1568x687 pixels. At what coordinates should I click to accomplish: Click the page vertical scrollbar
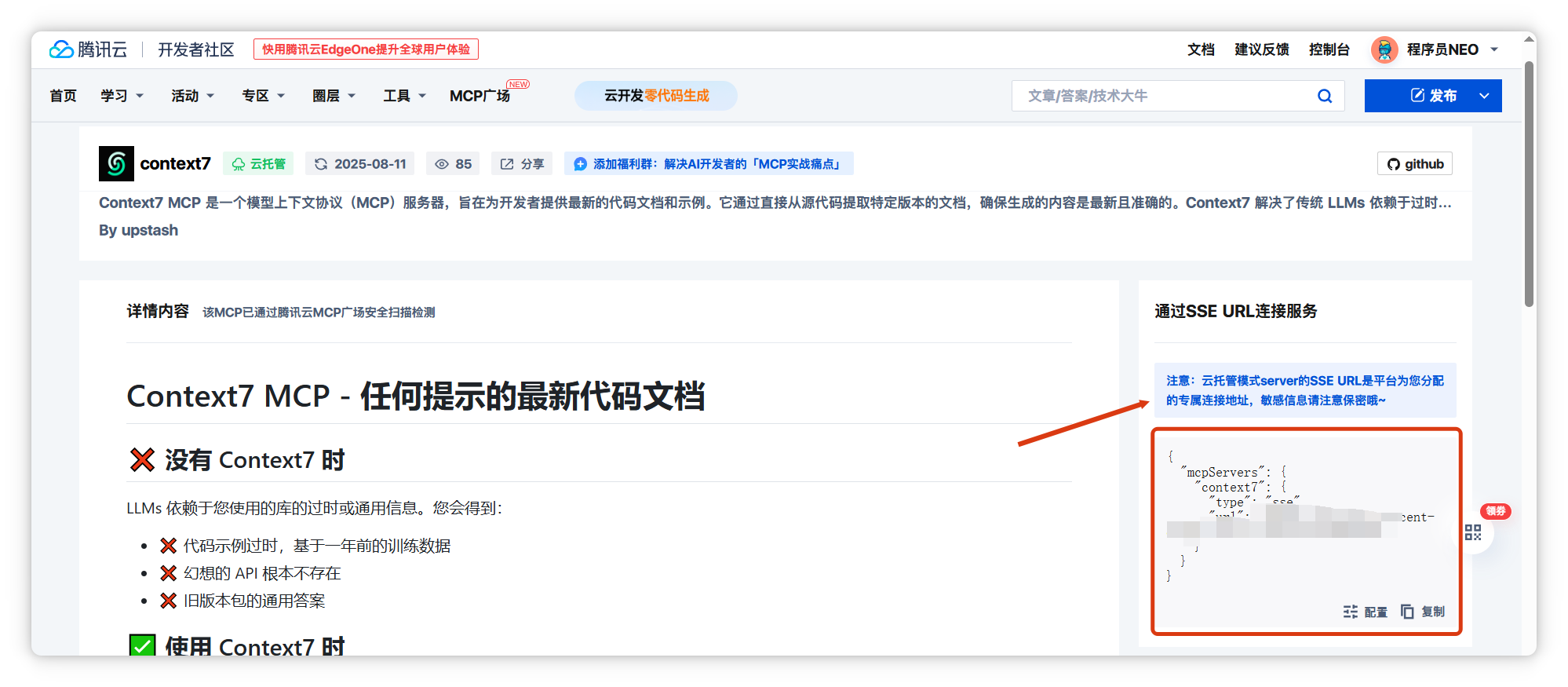1530,184
